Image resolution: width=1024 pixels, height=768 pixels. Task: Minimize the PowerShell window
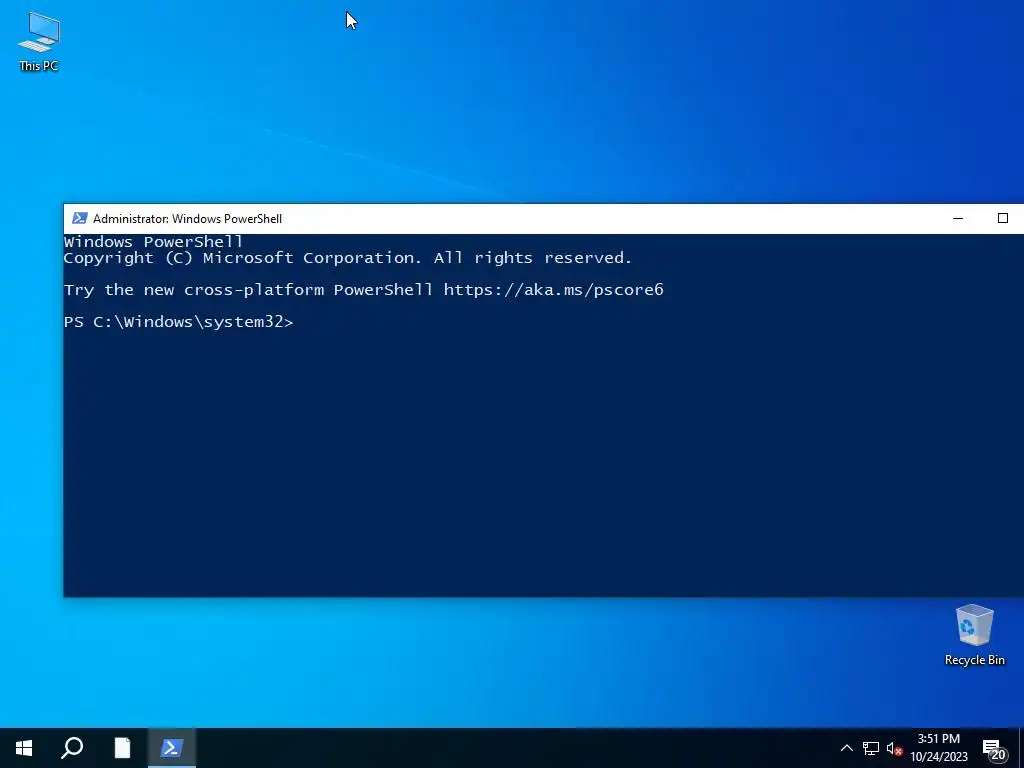(x=958, y=218)
